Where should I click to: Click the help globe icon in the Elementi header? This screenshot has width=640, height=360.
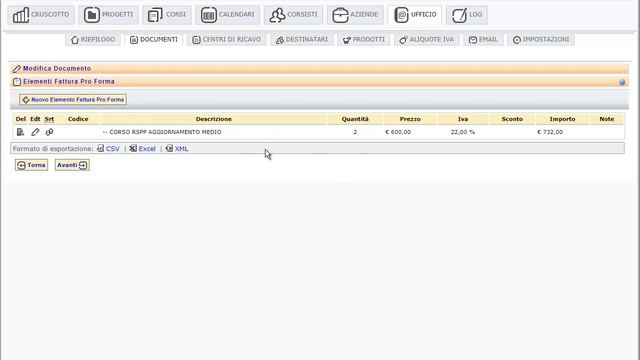click(x=622, y=82)
